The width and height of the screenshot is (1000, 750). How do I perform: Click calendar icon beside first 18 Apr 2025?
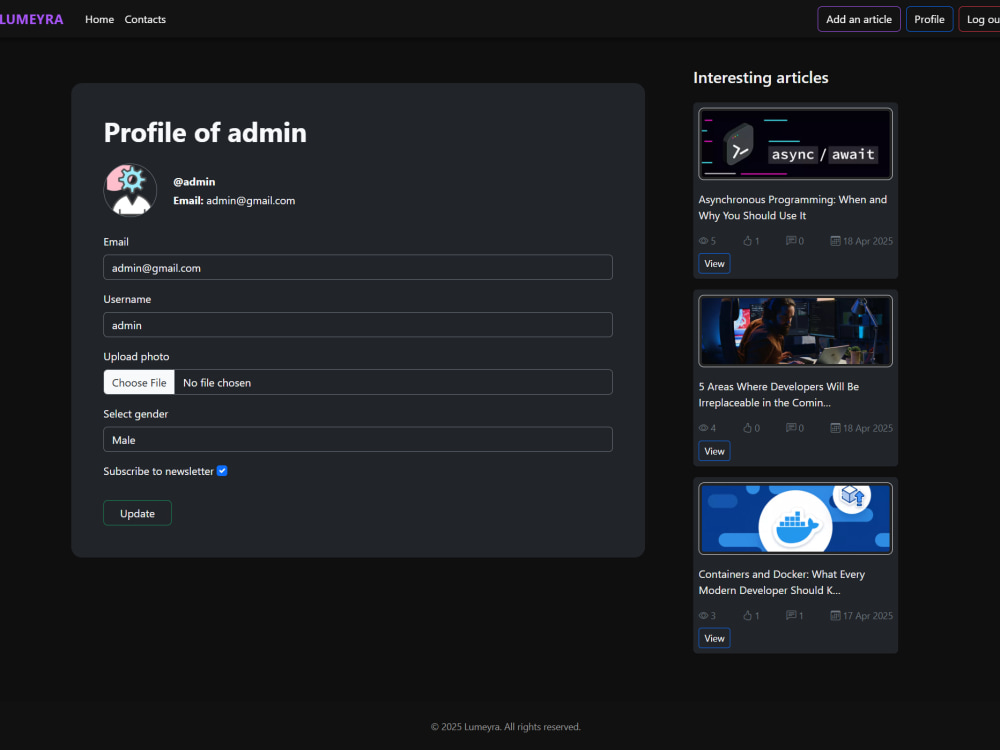[835, 240]
